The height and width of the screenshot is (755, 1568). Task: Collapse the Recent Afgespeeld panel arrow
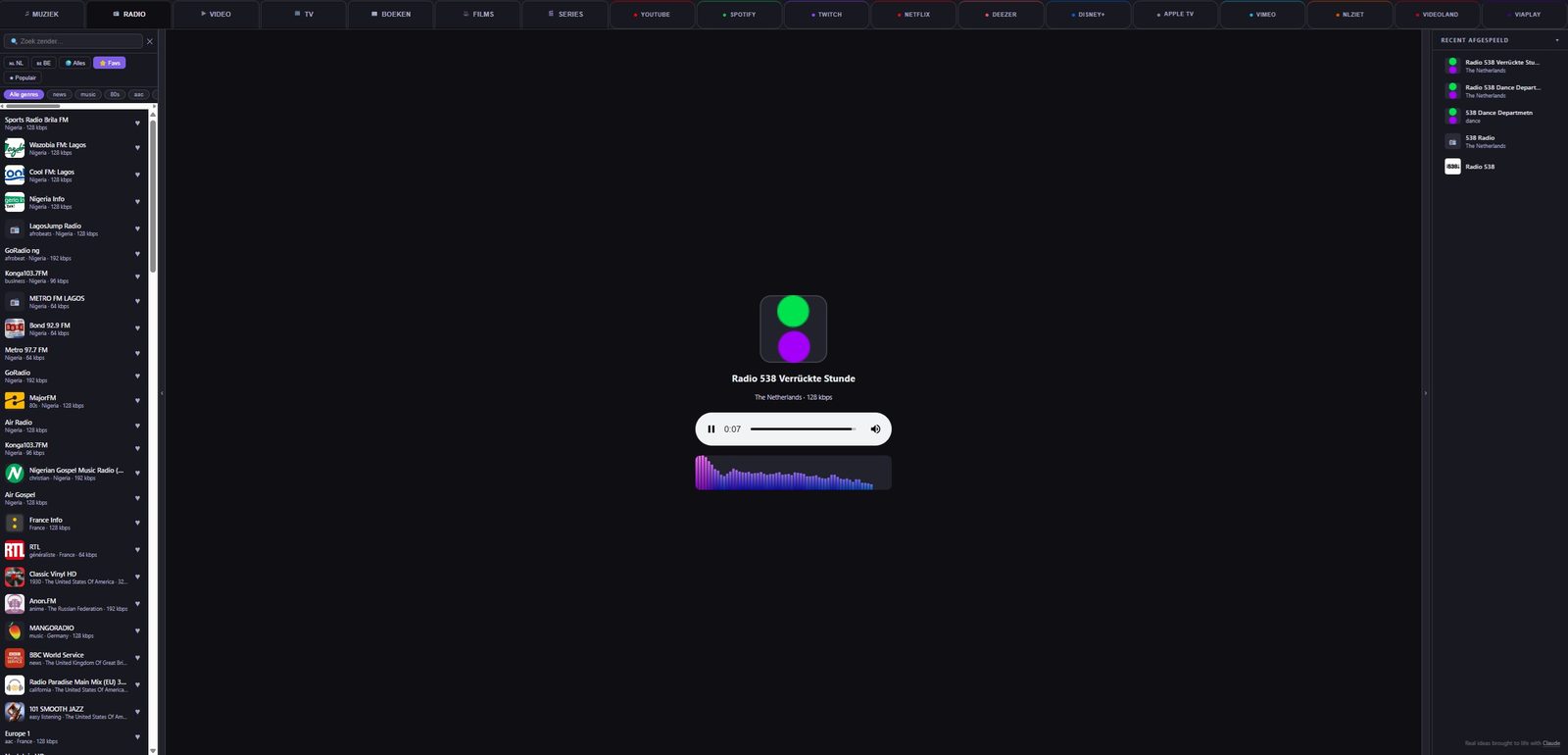[x=1557, y=40]
